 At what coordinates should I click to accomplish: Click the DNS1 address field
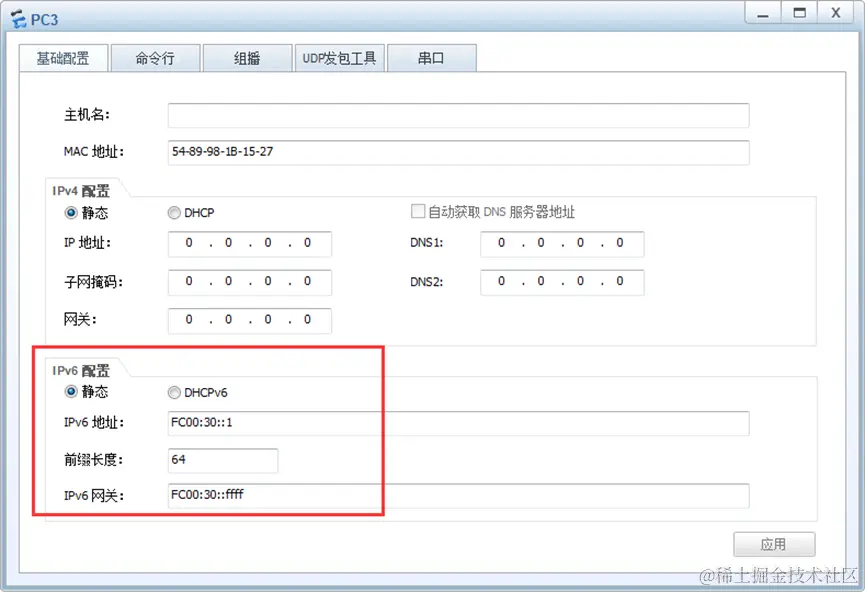tap(562, 244)
